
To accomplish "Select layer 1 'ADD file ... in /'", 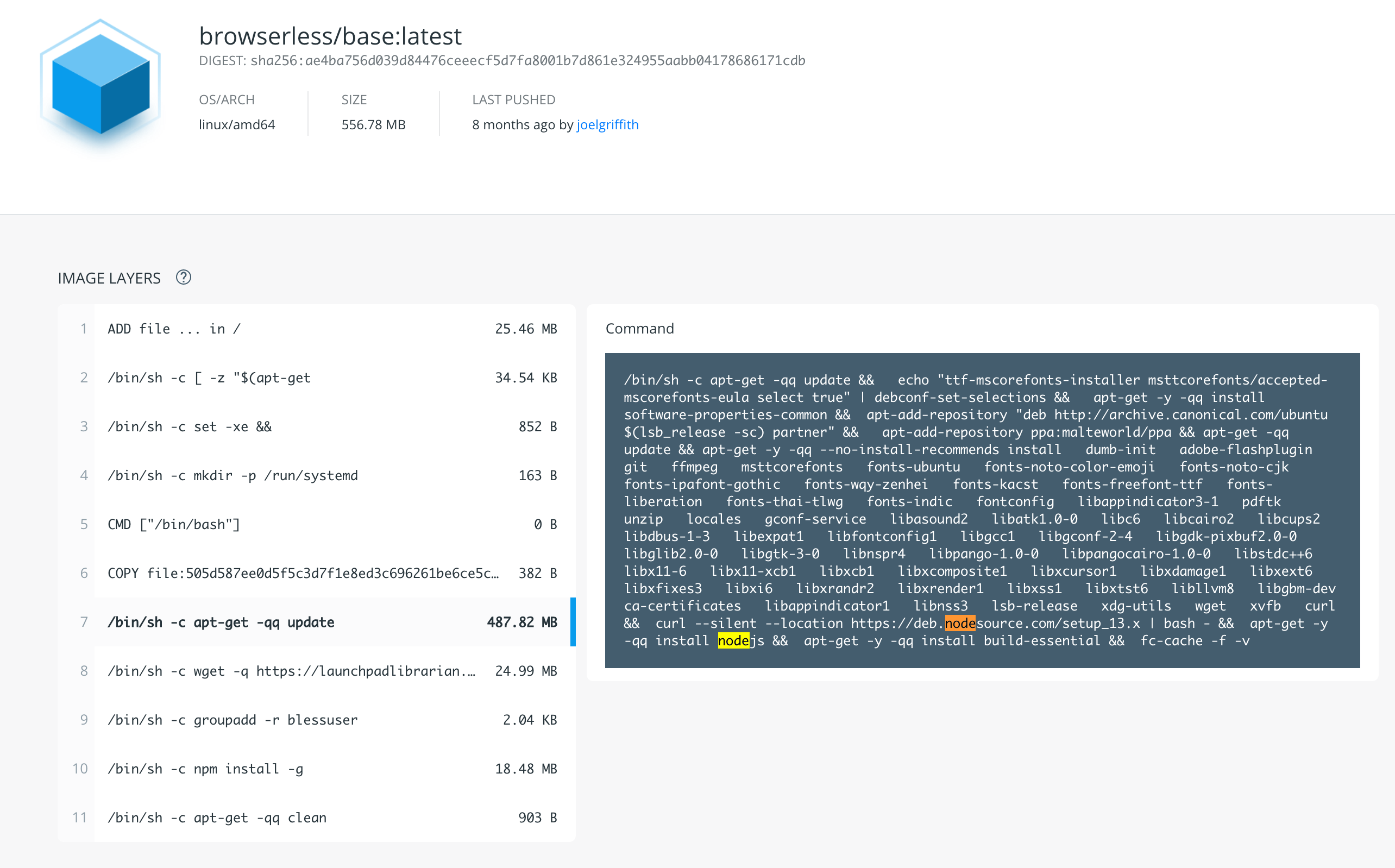I will [x=316, y=329].
